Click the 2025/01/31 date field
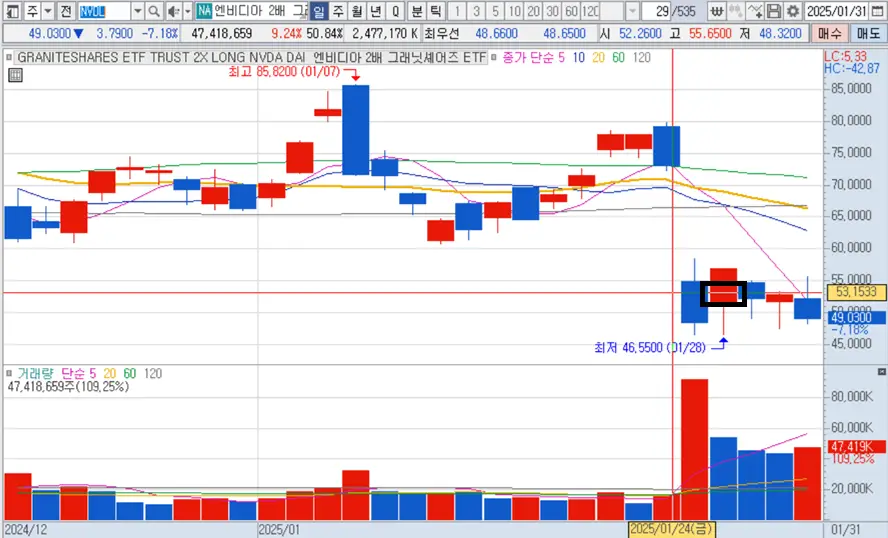 coord(836,11)
